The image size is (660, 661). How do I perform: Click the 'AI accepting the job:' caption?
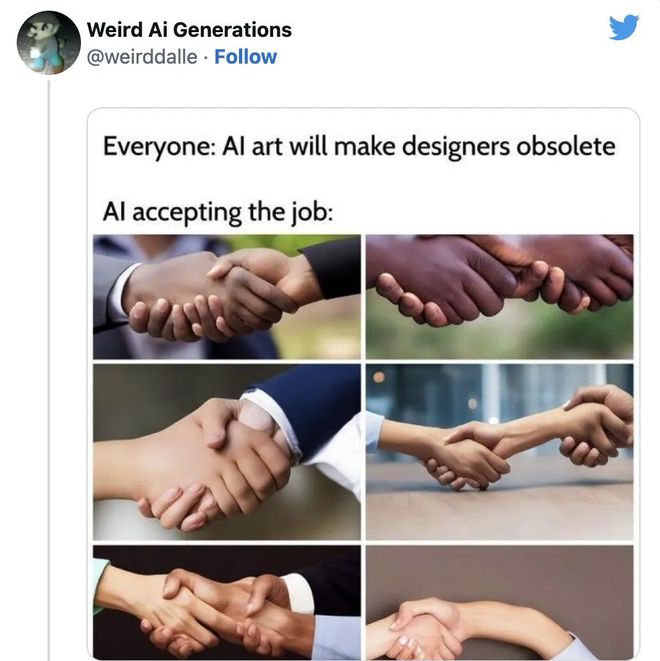pos(218,212)
